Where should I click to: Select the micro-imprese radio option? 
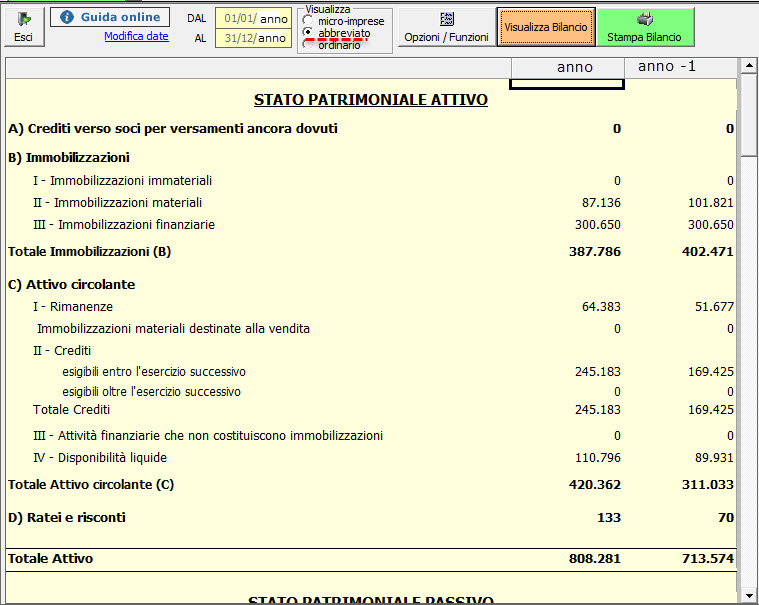click(x=307, y=20)
